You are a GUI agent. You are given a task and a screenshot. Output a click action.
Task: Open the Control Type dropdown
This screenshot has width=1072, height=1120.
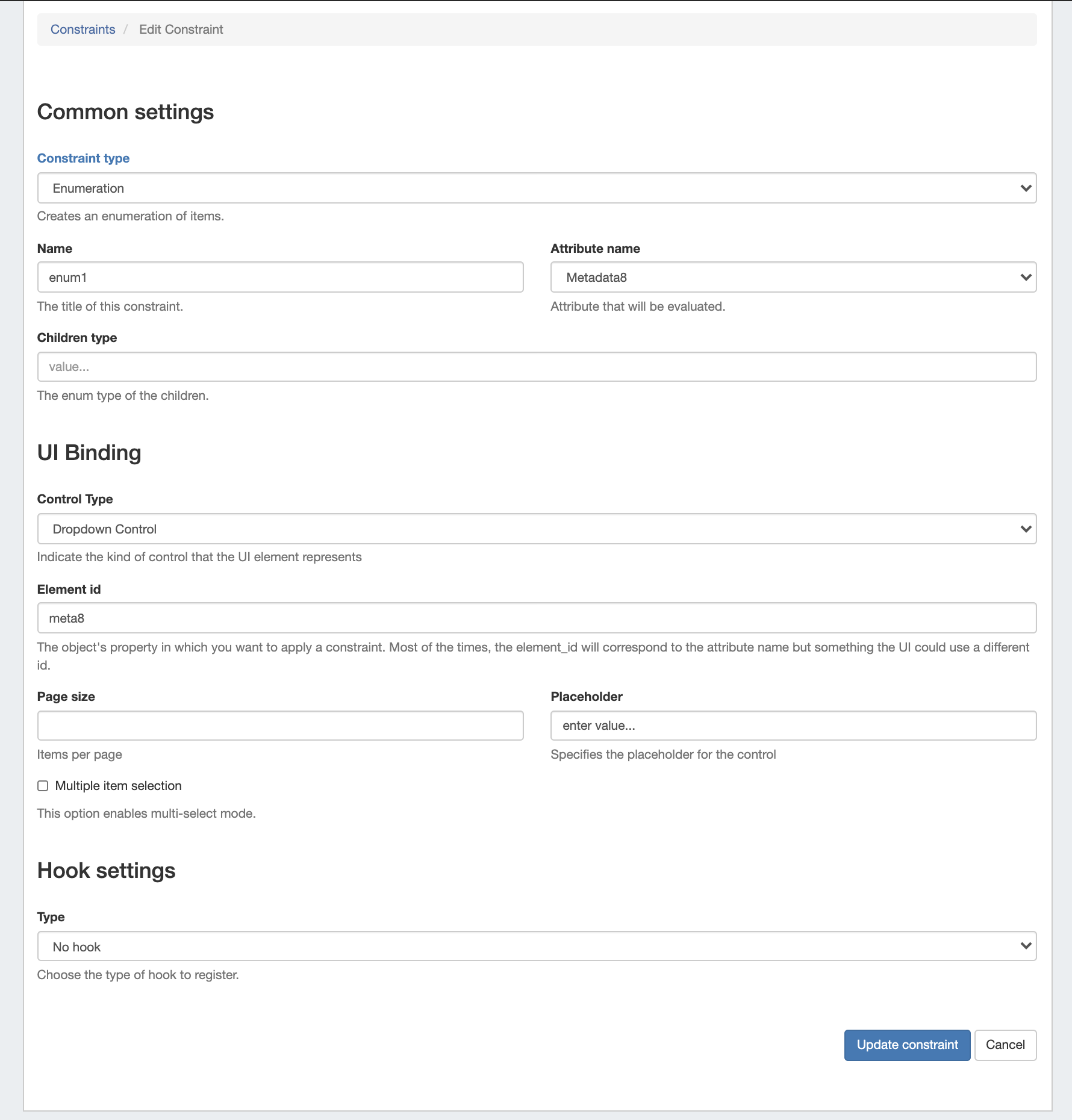point(536,529)
